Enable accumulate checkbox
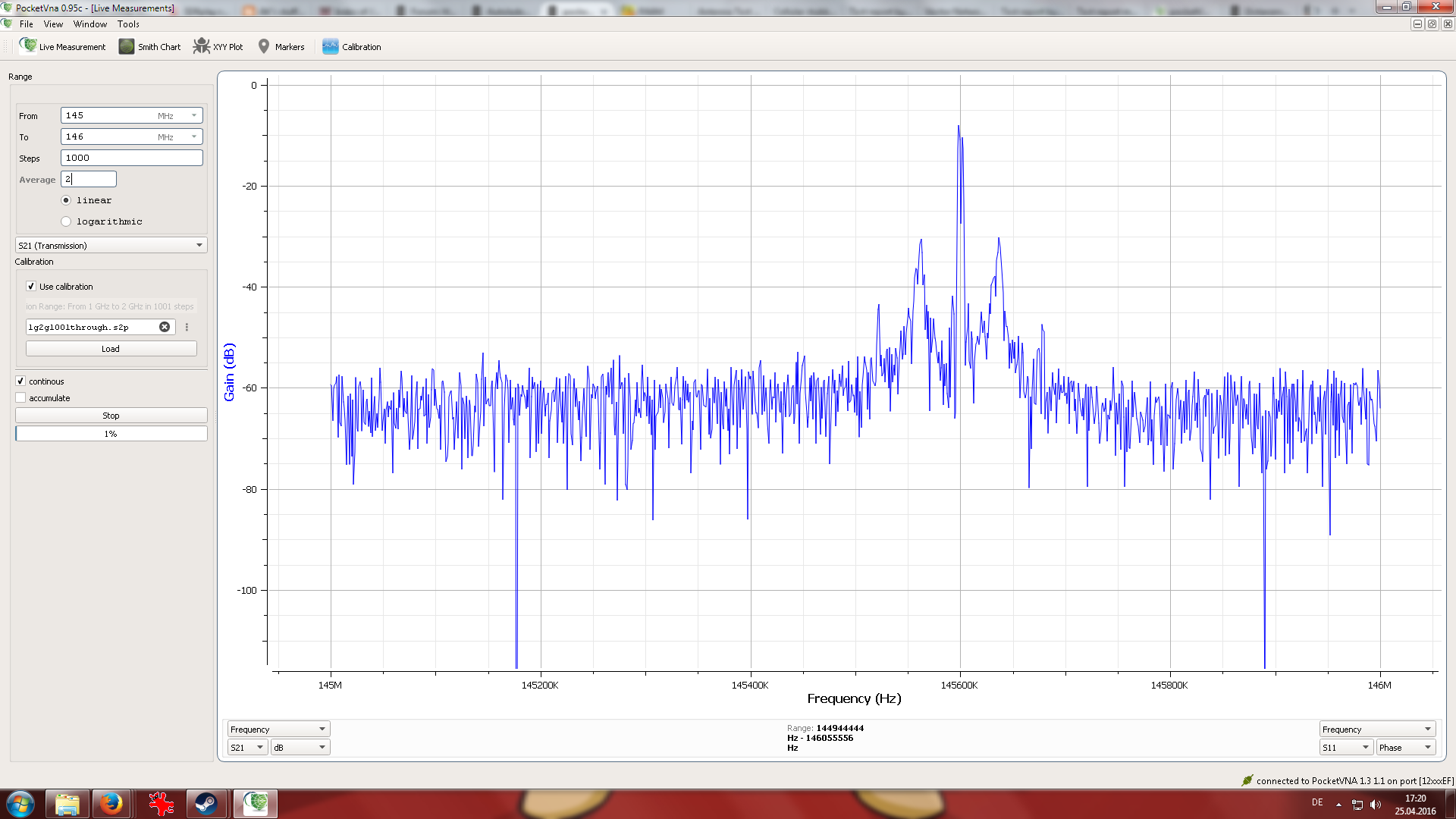Viewport: 1456px width, 819px height. pos(20,398)
